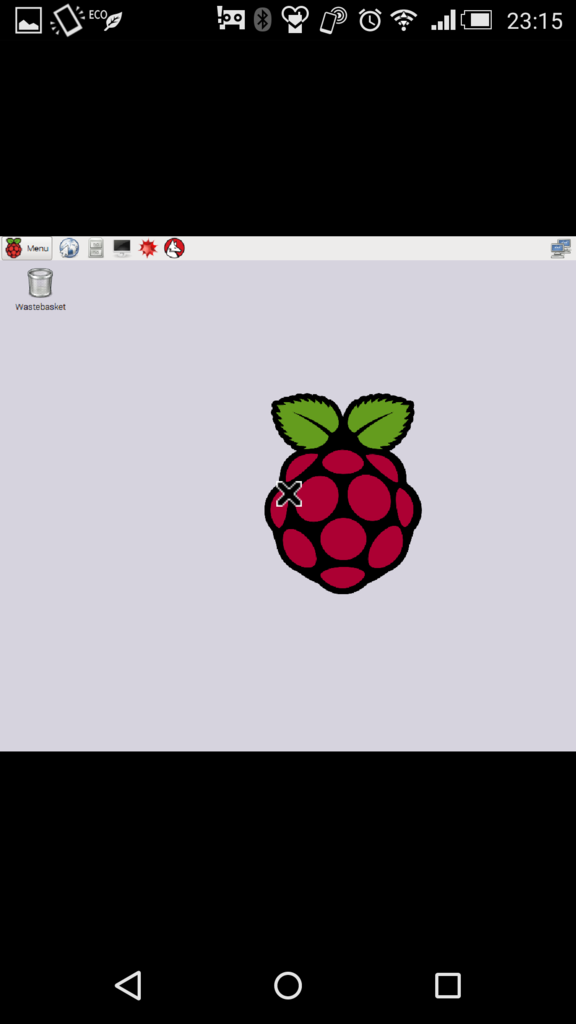The height and width of the screenshot is (1024, 576).
Task: Open the Mathematica red spiky icon
Action: pos(148,248)
